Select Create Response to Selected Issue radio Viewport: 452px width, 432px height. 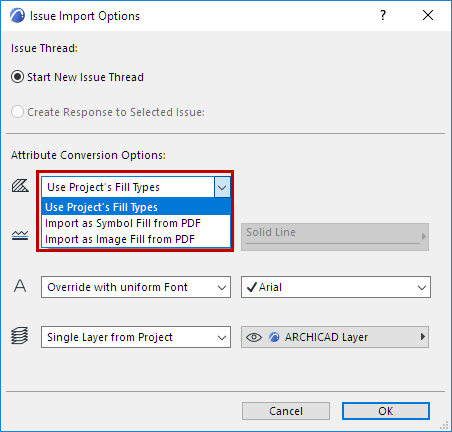[x=17, y=112]
